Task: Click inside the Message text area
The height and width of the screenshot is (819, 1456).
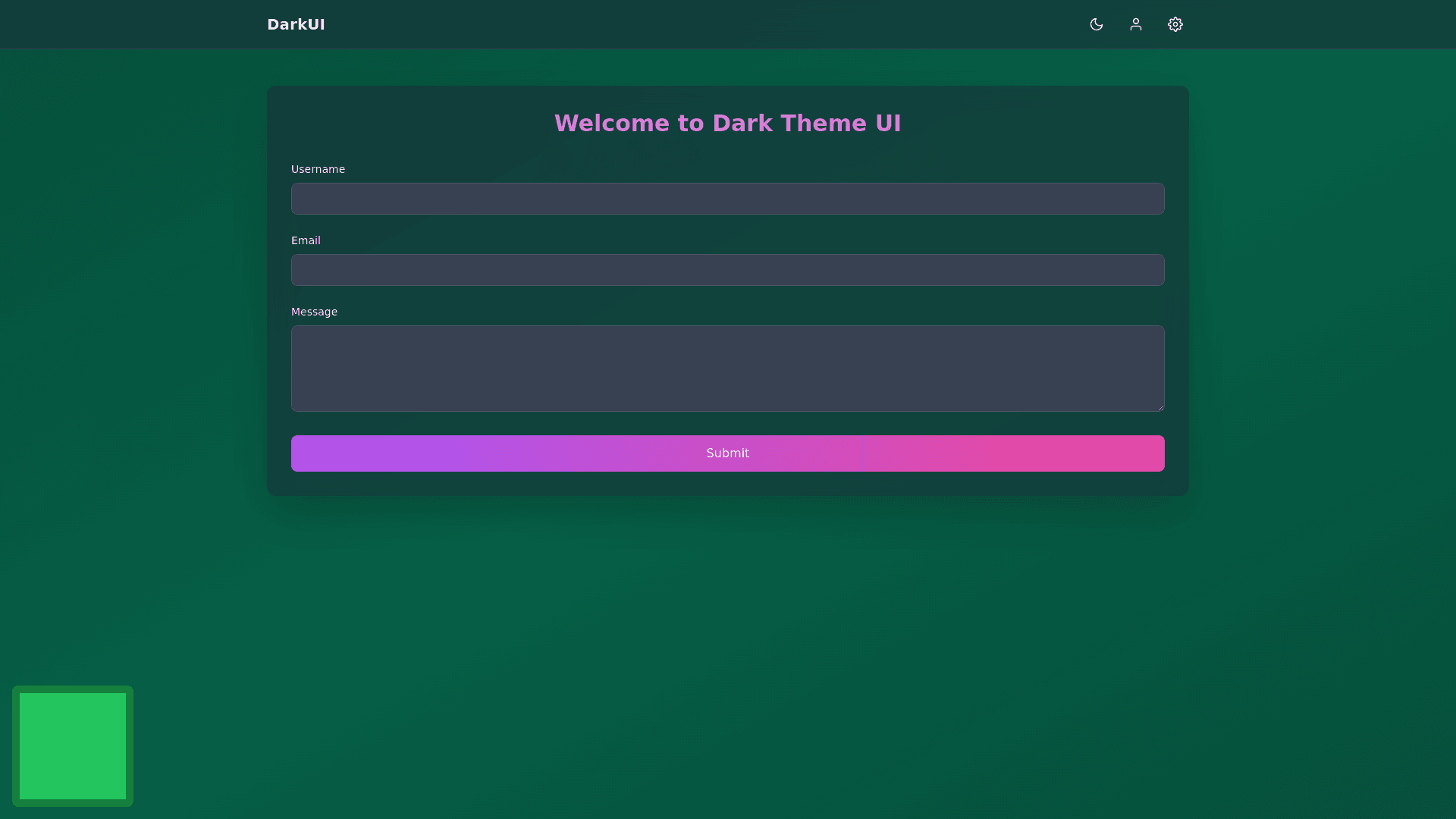Action: (x=727, y=369)
